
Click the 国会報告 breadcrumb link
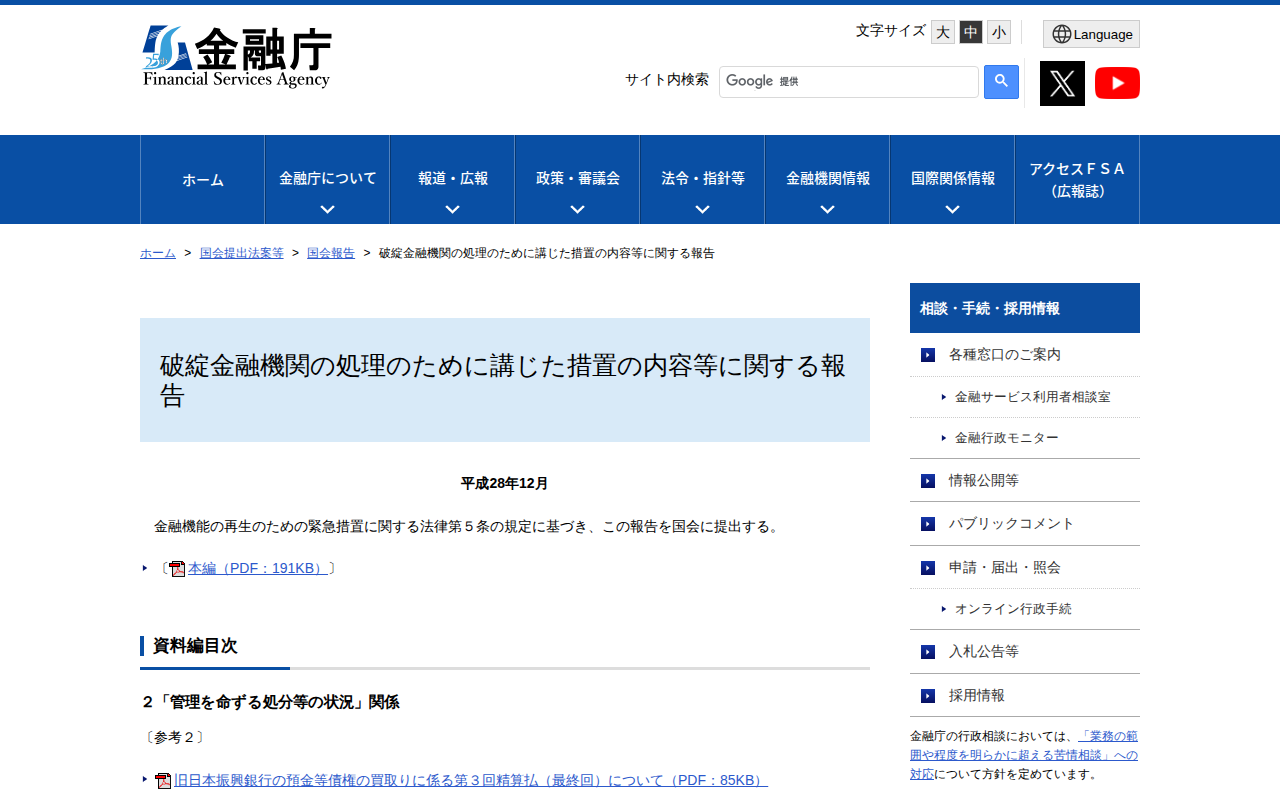(331, 253)
